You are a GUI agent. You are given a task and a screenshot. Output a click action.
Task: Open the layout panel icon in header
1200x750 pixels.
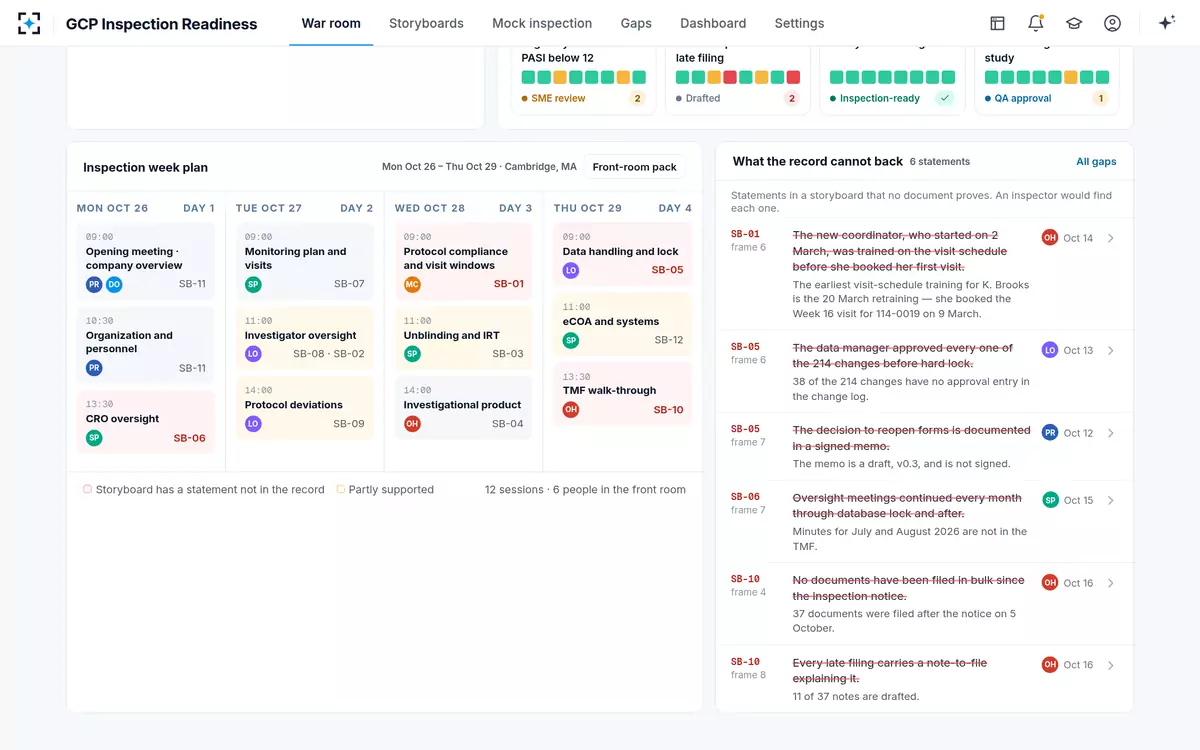[997, 23]
